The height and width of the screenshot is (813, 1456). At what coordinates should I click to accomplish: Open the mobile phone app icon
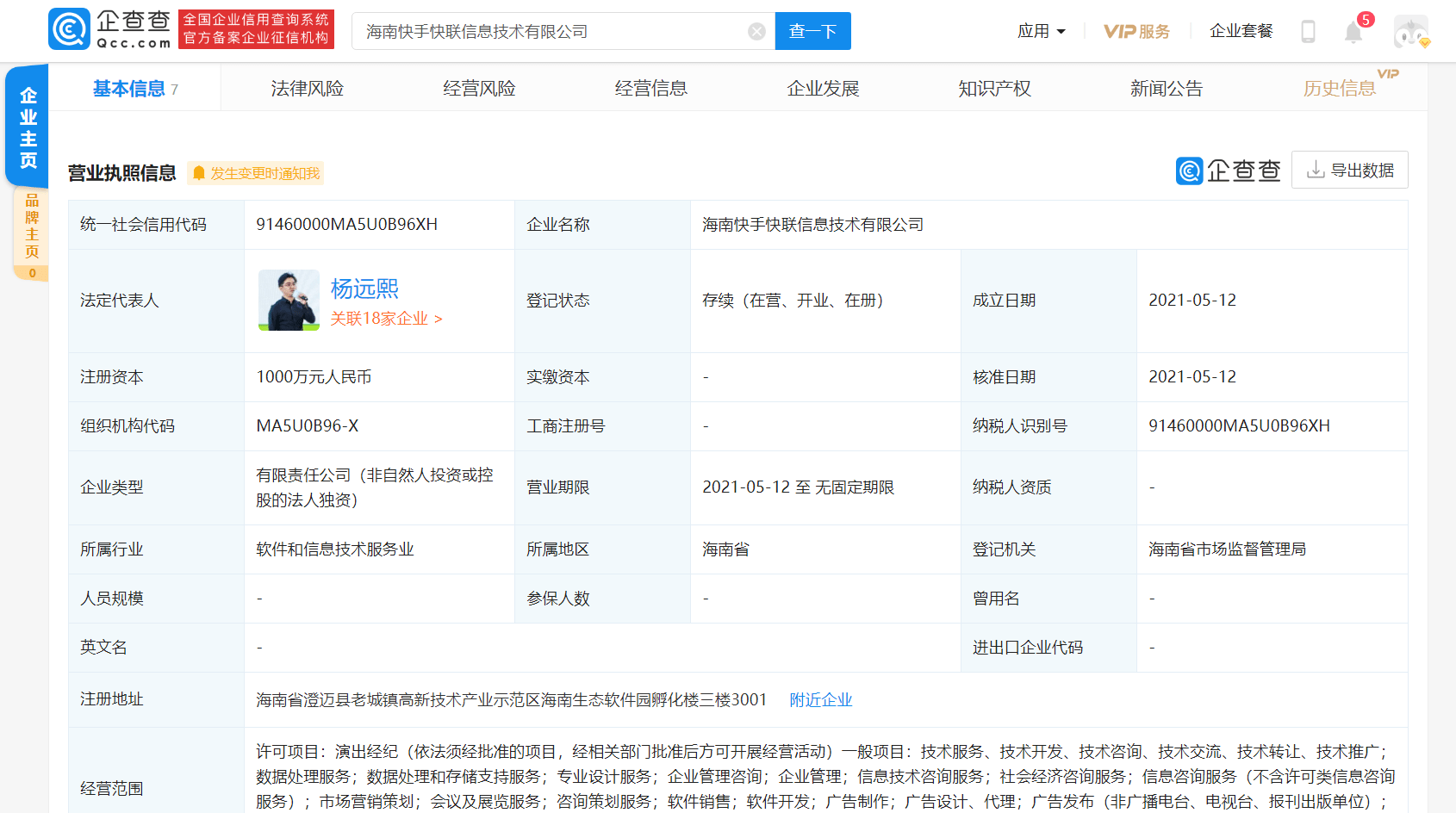(1308, 32)
